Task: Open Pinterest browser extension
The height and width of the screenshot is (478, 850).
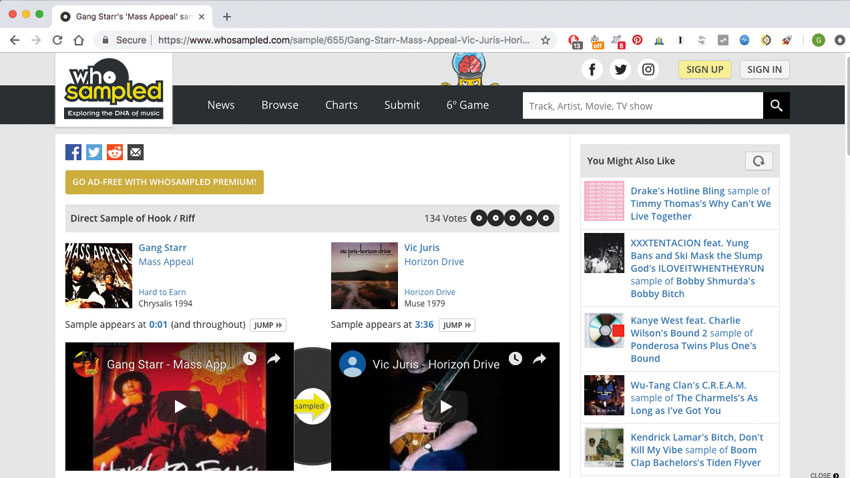Action: tap(638, 40)
